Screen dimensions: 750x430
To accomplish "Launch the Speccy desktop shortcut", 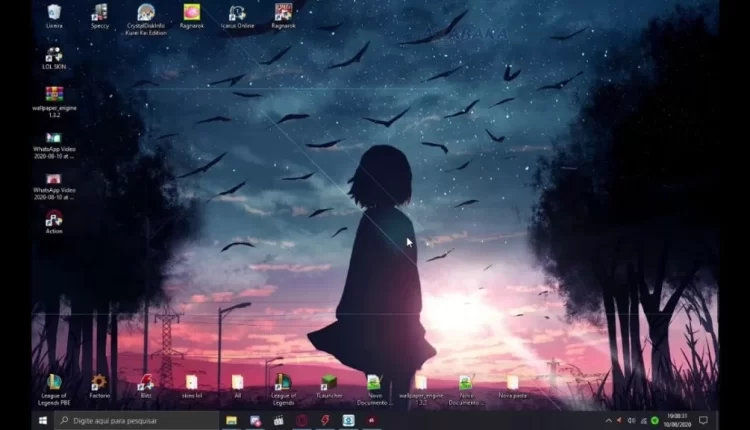I will [x=99, y=16].
